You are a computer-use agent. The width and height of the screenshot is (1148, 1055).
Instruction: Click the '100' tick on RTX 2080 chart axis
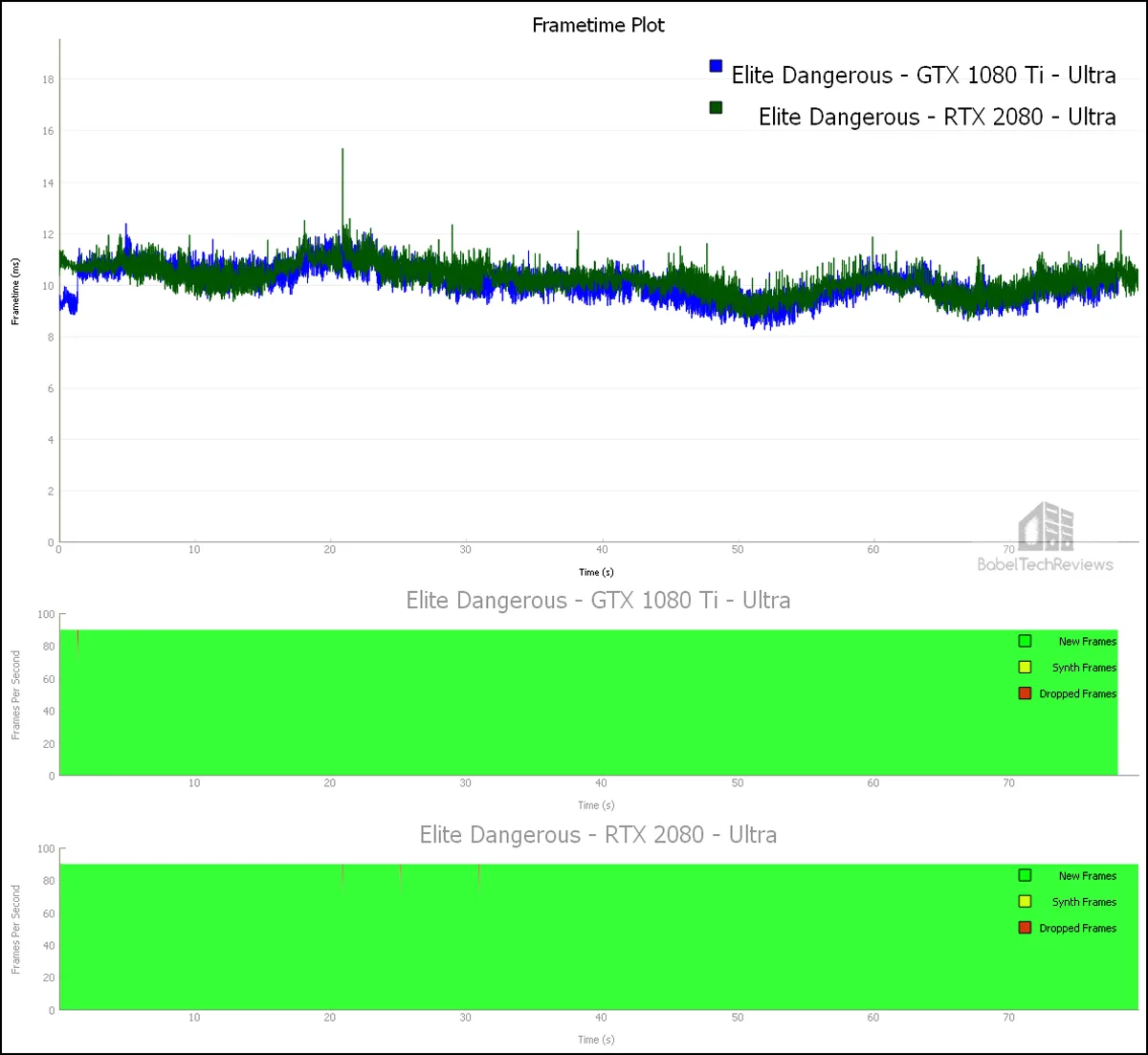coord(46,848)
